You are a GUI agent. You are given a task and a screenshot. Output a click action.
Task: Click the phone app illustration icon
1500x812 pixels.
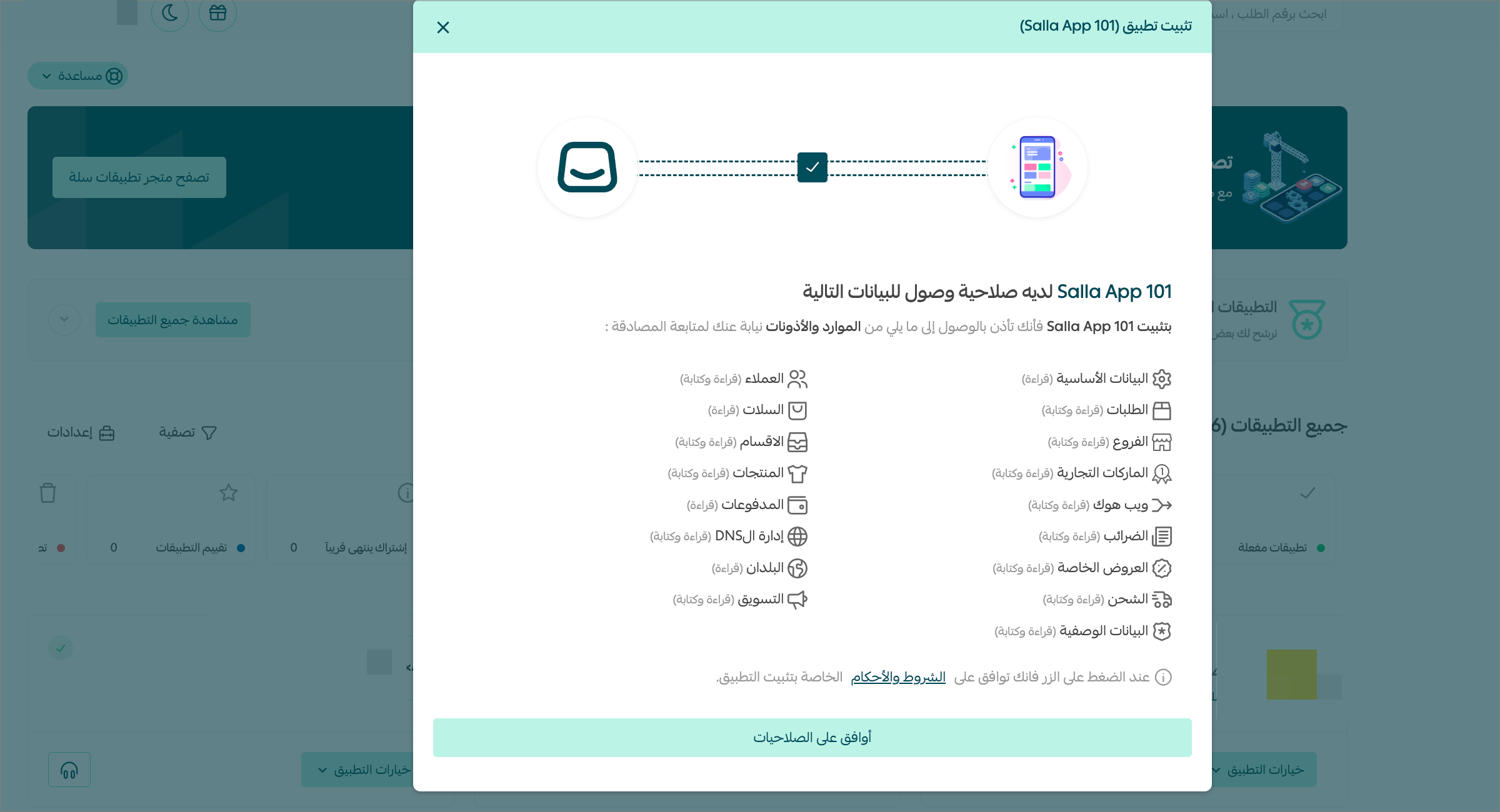[1037, 167]
